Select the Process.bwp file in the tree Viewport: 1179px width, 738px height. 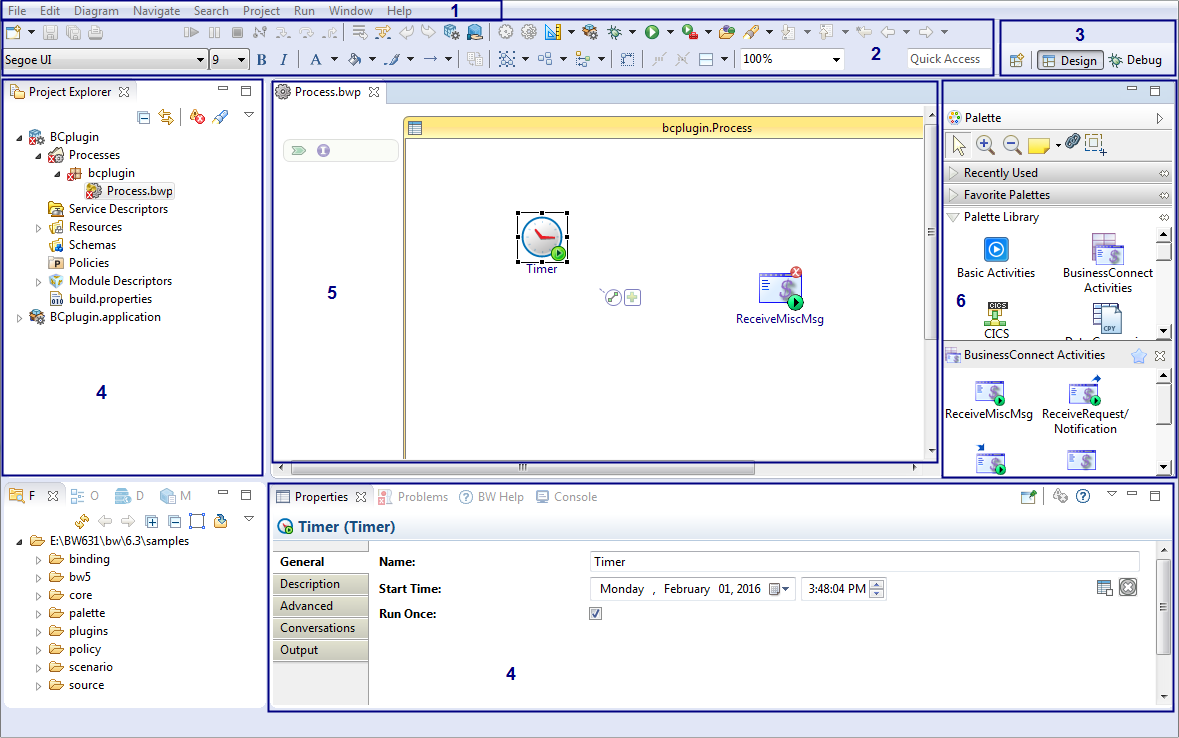(139, 191)
